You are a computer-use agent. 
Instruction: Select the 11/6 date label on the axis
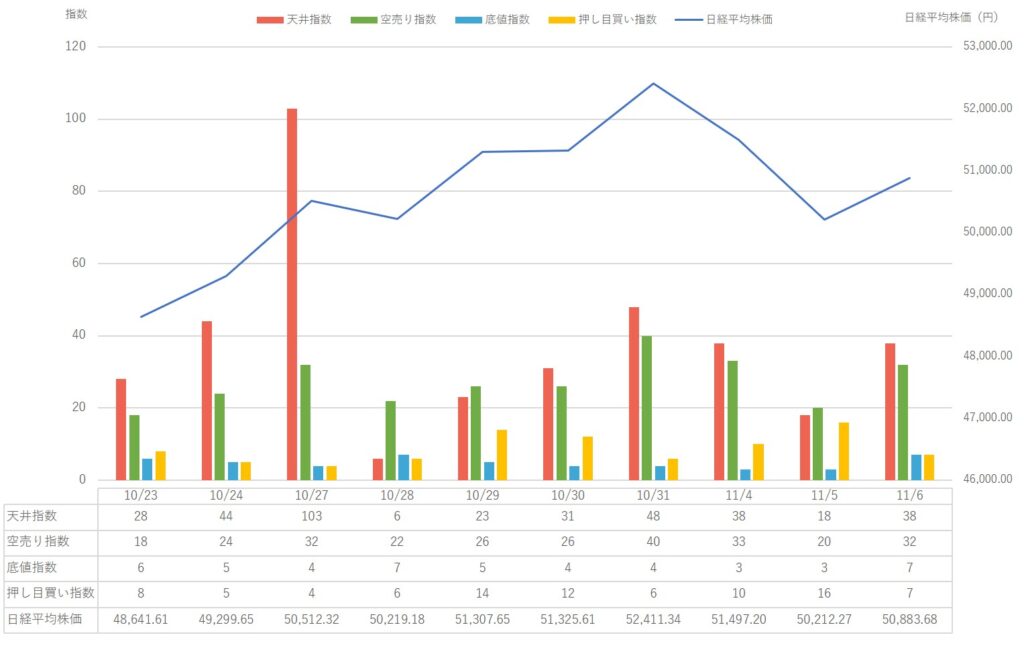[909, 495]
